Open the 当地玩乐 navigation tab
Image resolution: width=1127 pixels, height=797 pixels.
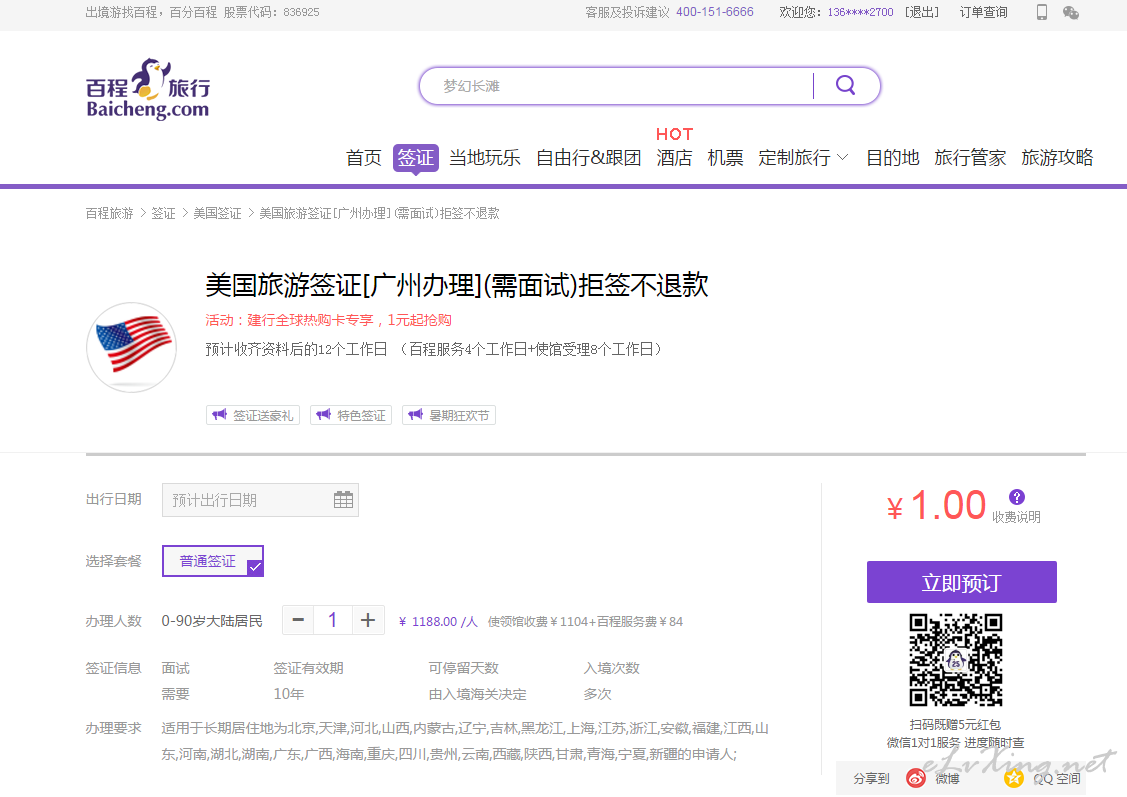484,158
